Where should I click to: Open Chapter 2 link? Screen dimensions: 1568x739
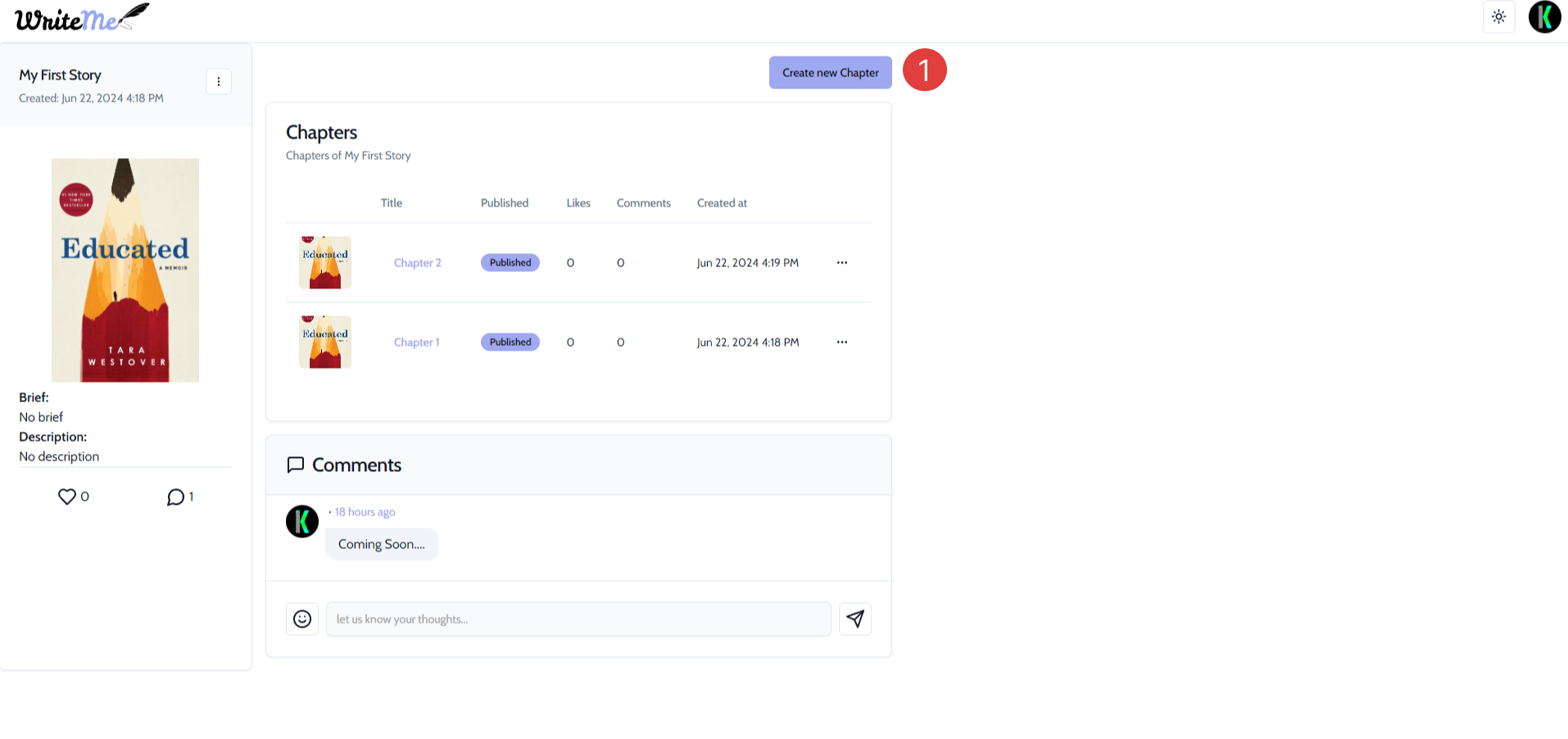coord(417,263)
